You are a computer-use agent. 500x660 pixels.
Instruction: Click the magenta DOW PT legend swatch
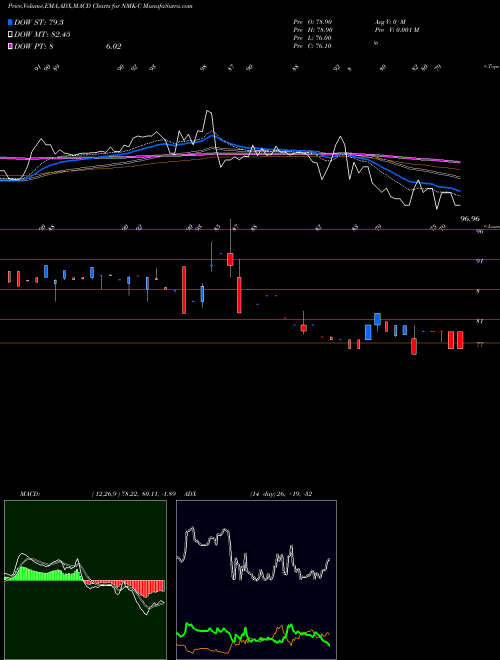point(11,46)
